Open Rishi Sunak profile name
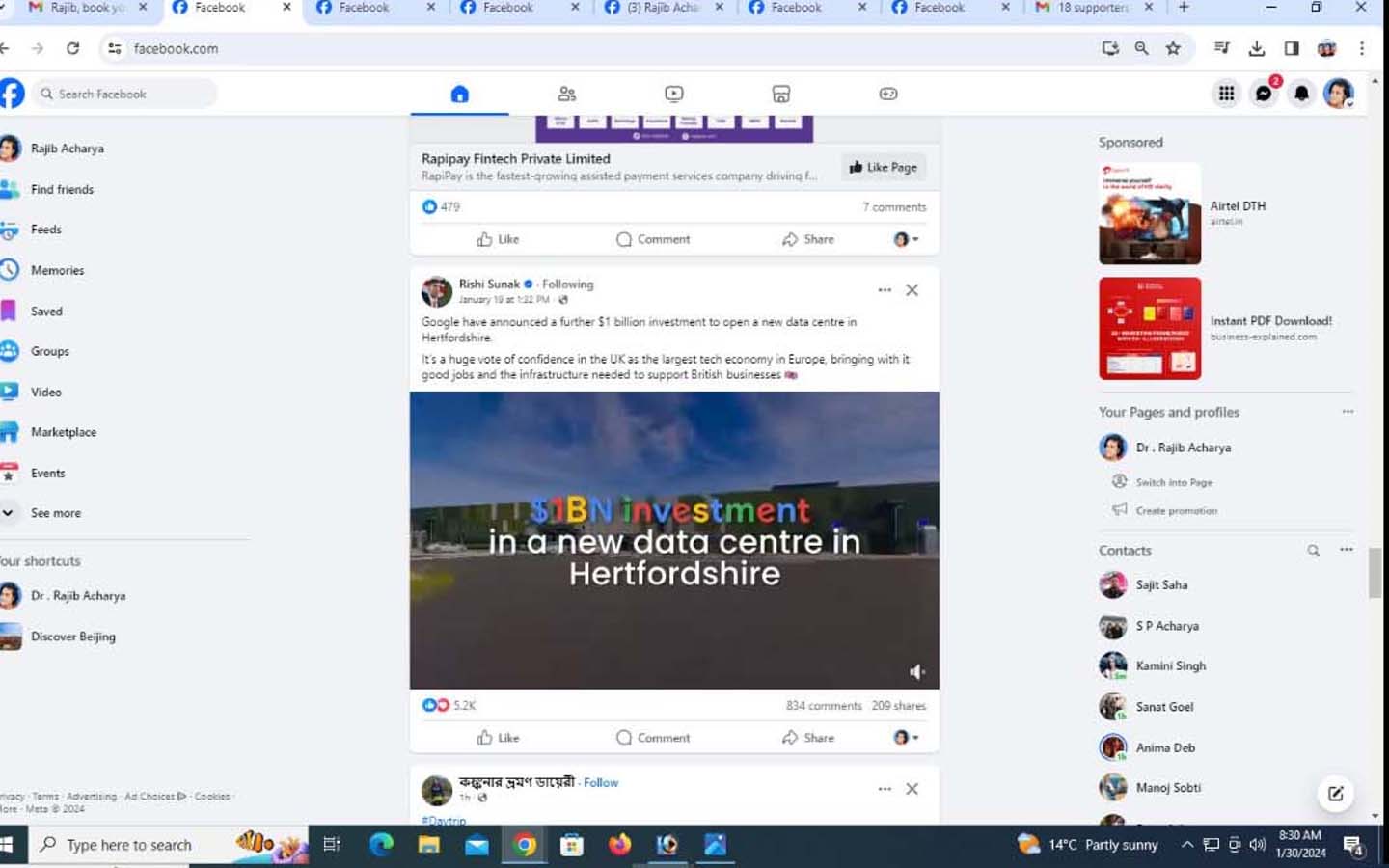The width and height of the screenshot is (1389, 868). pos(489,284)
